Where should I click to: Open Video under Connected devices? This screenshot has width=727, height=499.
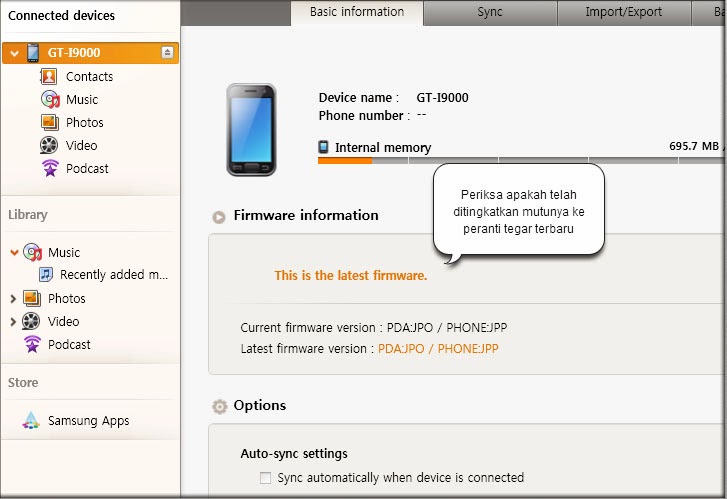[x=82, y=145]
